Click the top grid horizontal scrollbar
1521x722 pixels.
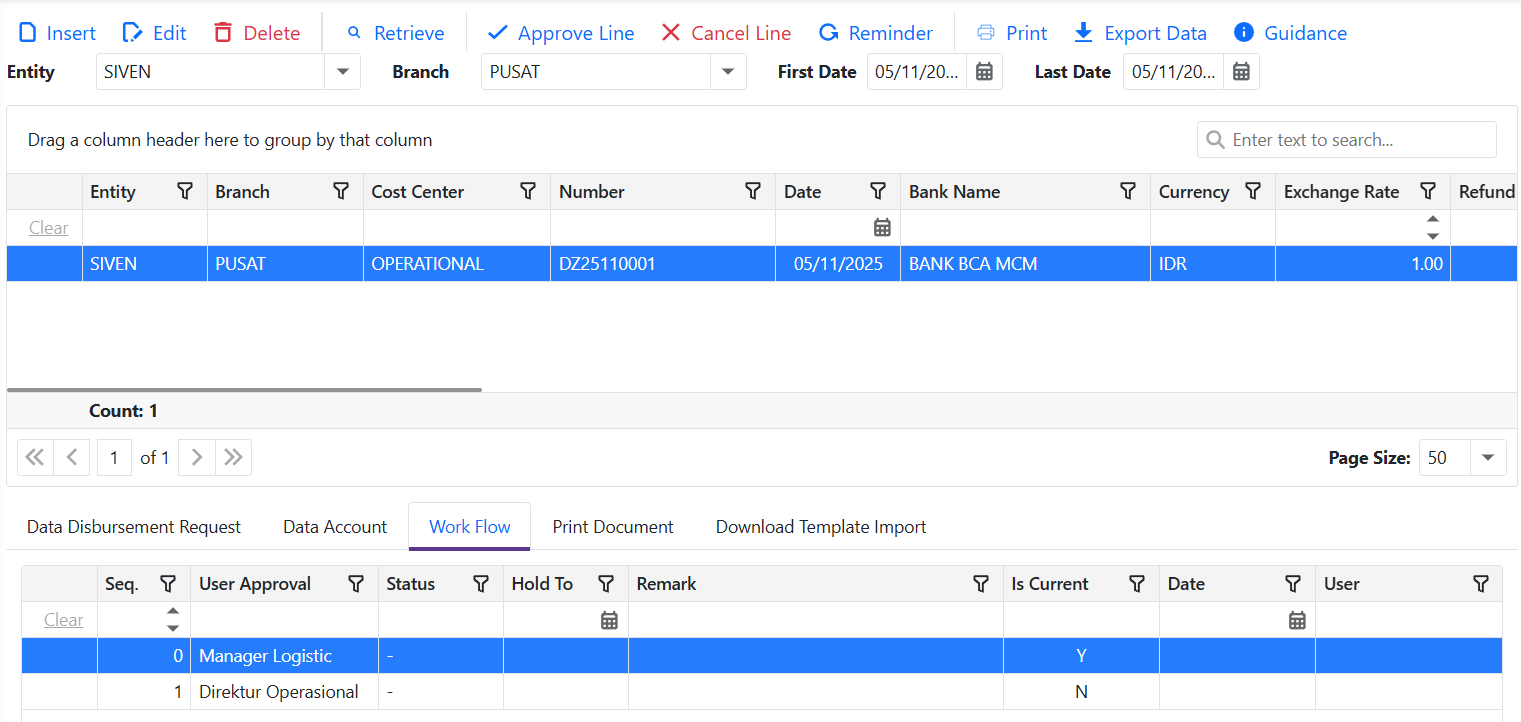(244, 389)
